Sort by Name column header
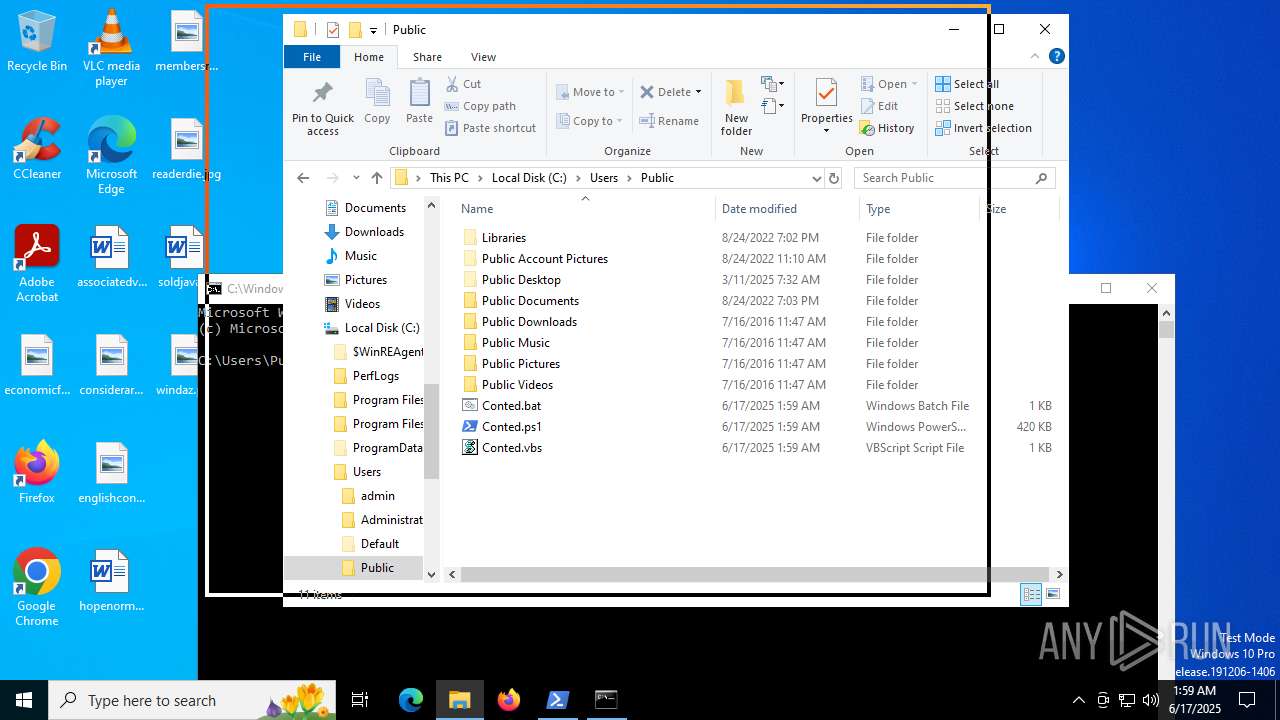The width and height of the screenshot is (1280, 720). click(x=585, y=209)
